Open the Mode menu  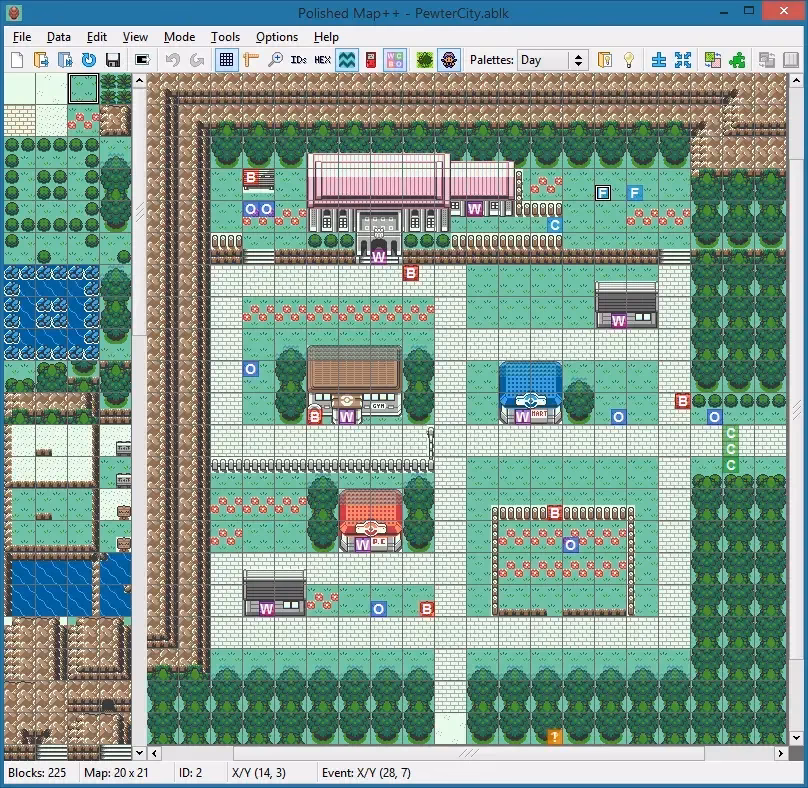[179, 37]
